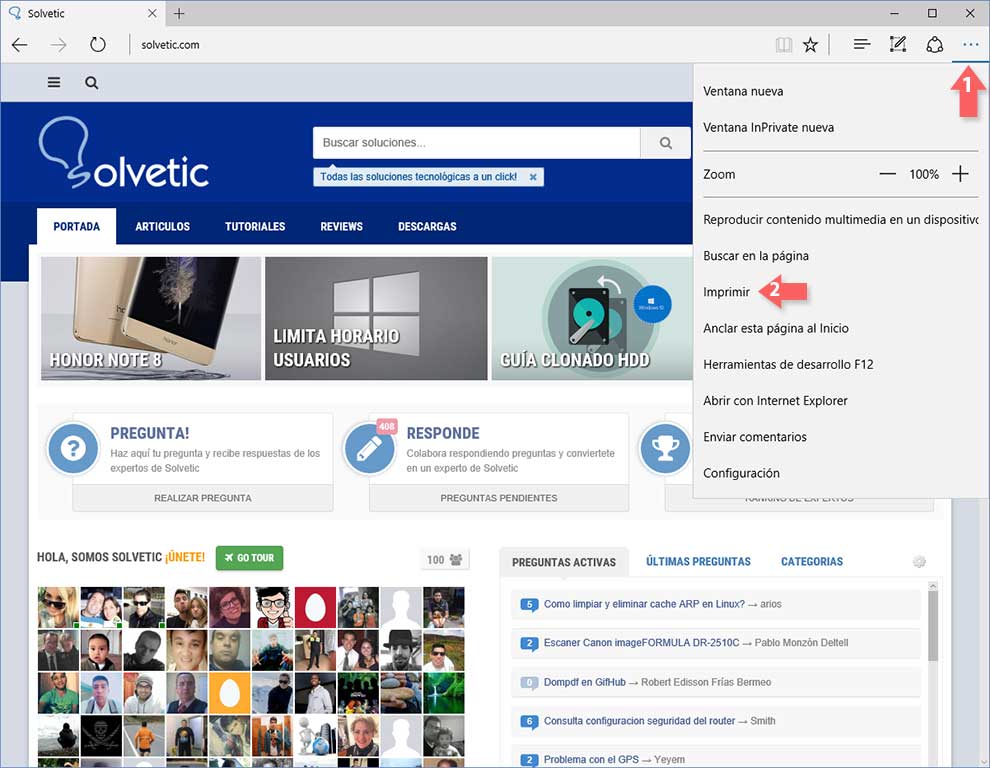Go back with the browser back arrow

pos(20,45)
